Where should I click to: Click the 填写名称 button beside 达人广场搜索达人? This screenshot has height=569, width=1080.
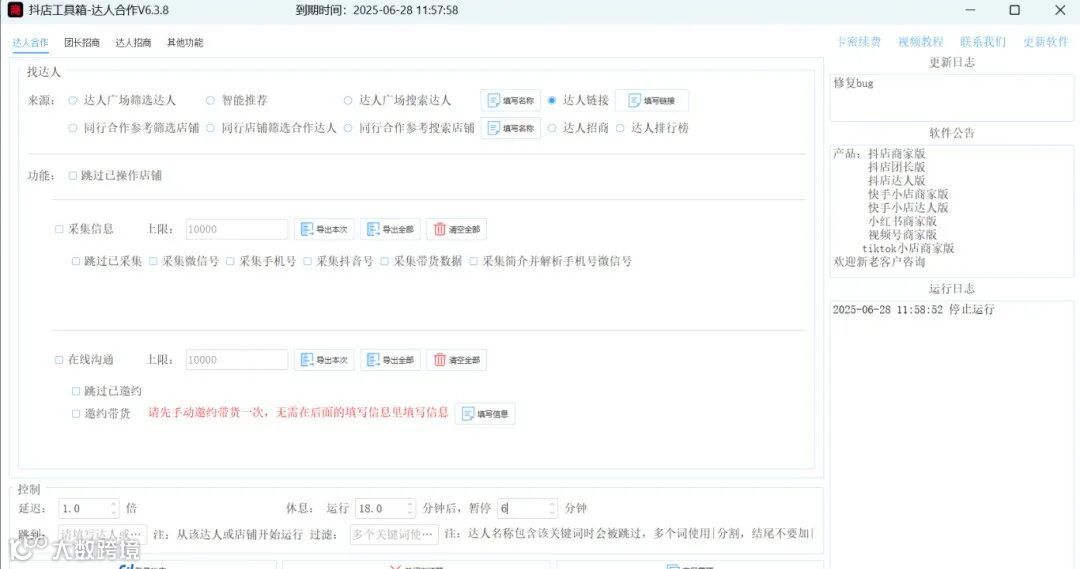point(510,101)
